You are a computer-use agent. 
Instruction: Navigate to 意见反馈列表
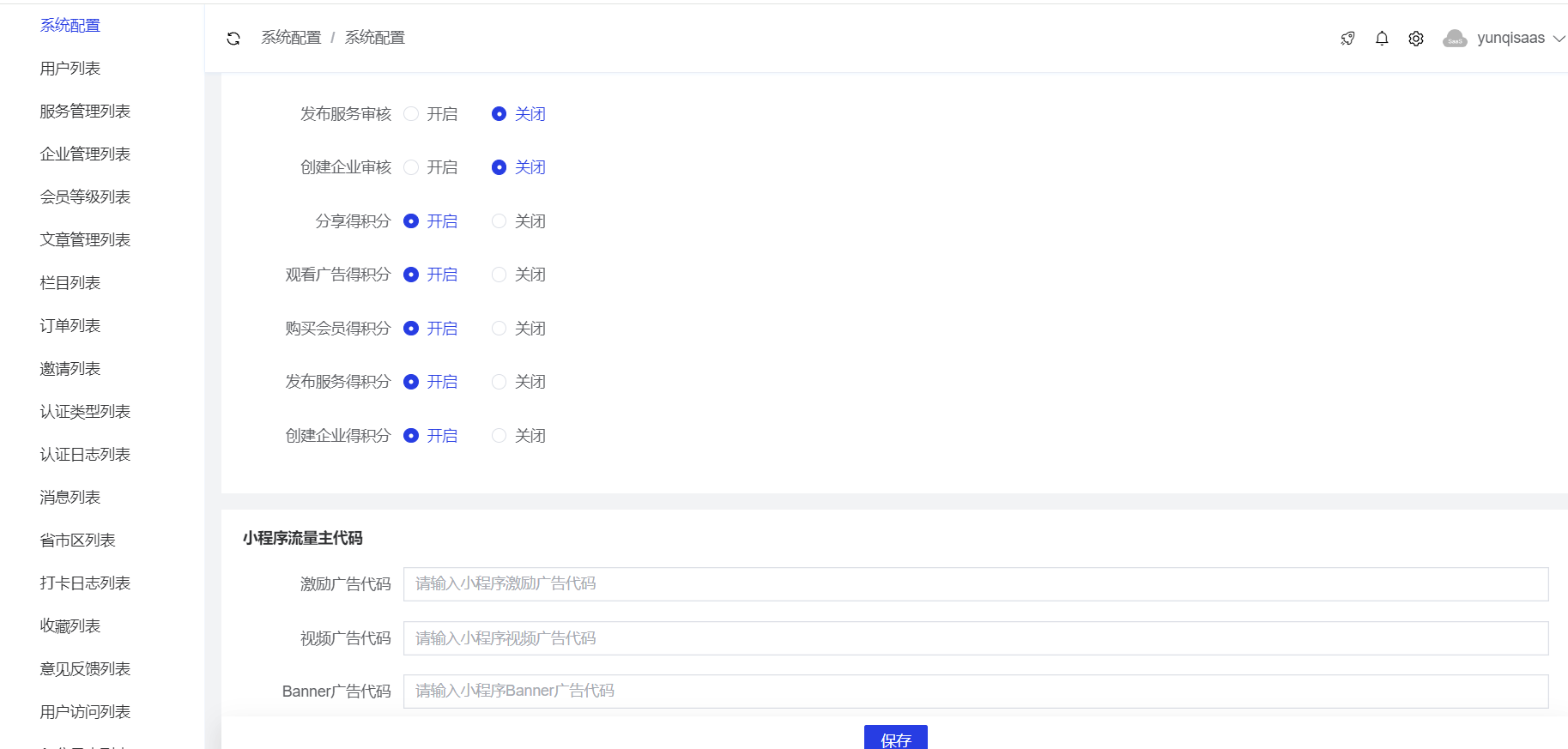pos(85,669)
